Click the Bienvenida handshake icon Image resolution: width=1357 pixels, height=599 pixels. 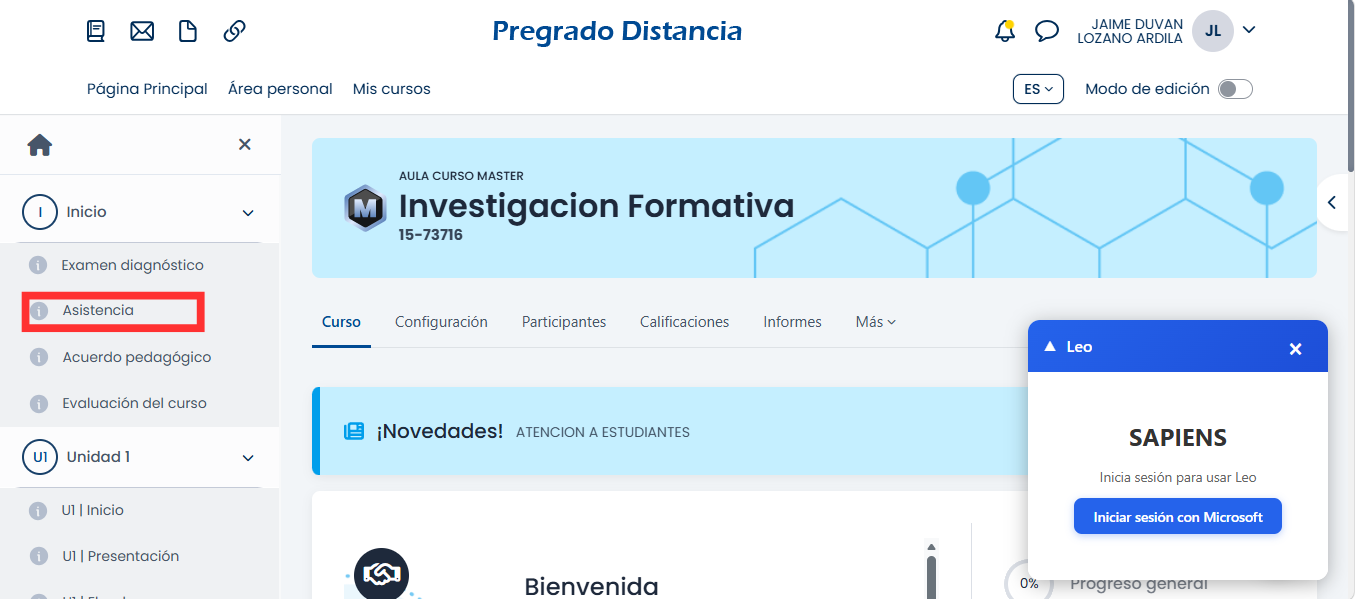tap(381, 575)
